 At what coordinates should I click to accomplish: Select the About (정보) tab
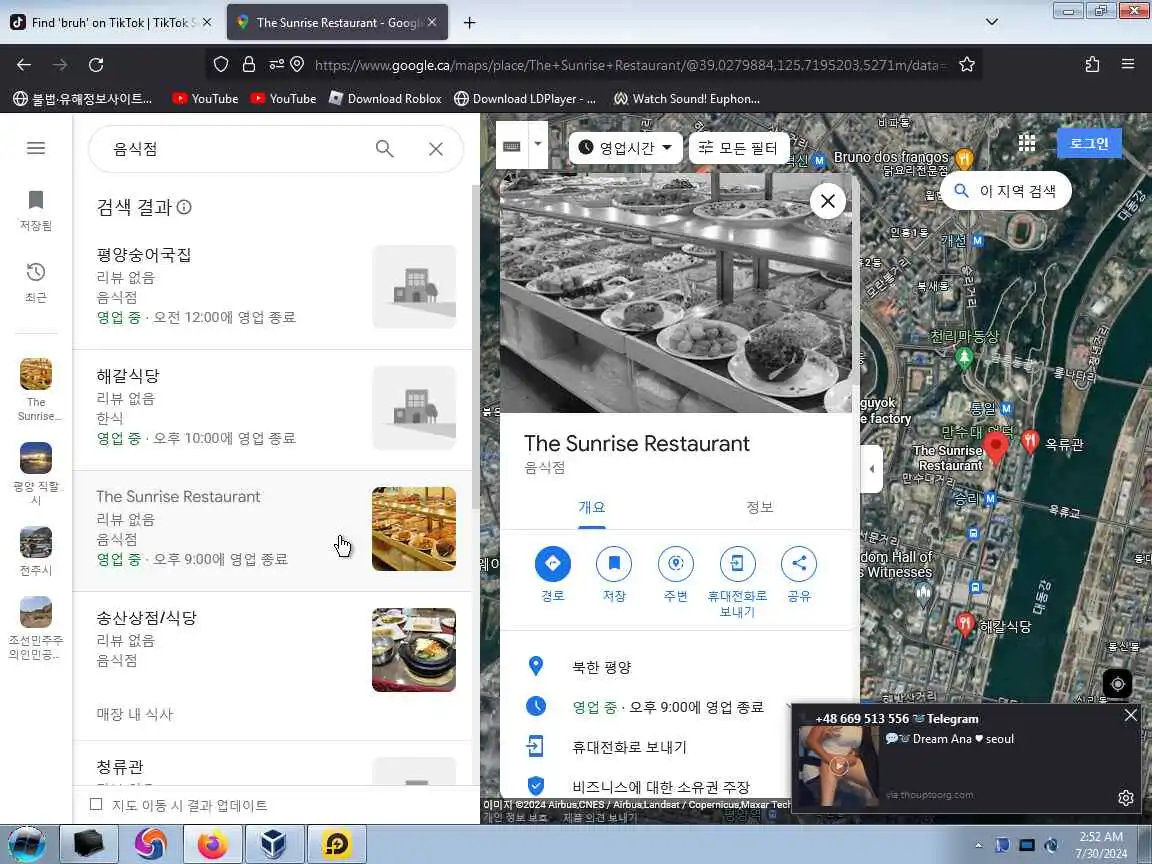point(760,508)
